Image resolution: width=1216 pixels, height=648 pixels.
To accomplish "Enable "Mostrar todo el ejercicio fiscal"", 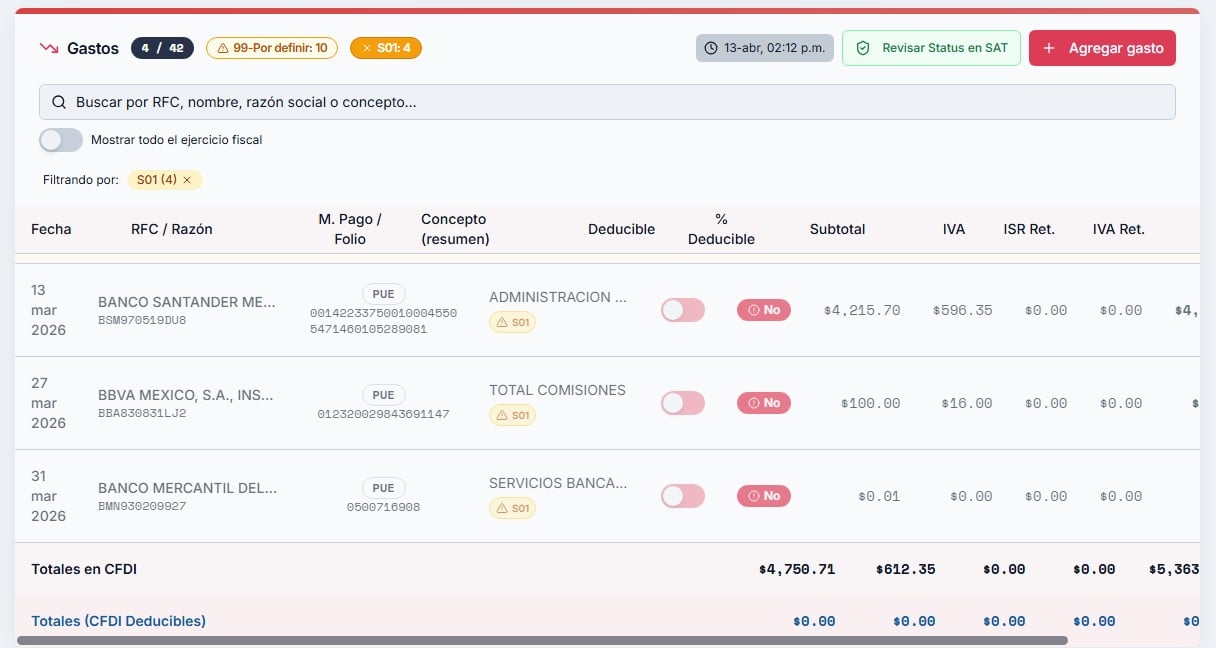I will tap(60, 139).
